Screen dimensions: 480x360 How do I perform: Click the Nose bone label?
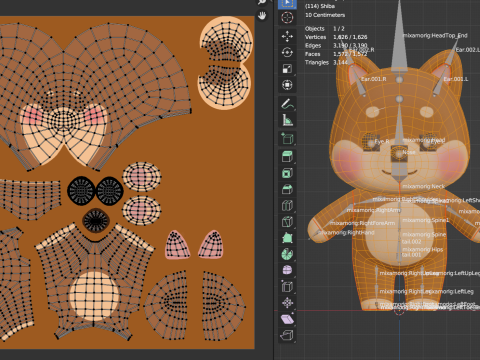[x=409, y=152]
